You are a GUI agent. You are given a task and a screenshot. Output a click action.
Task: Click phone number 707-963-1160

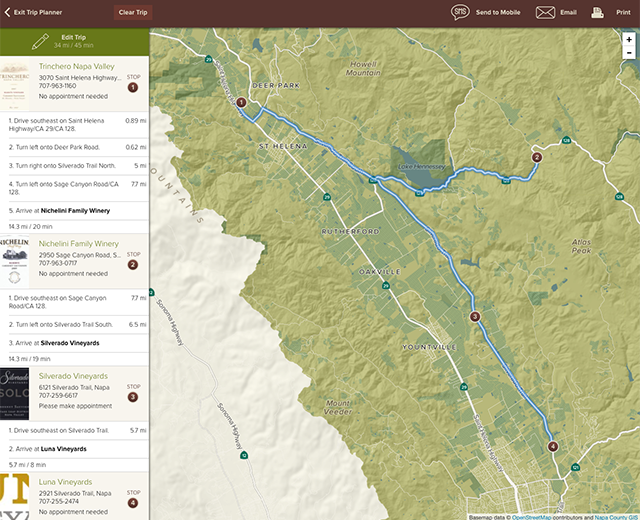coord(58,86)
